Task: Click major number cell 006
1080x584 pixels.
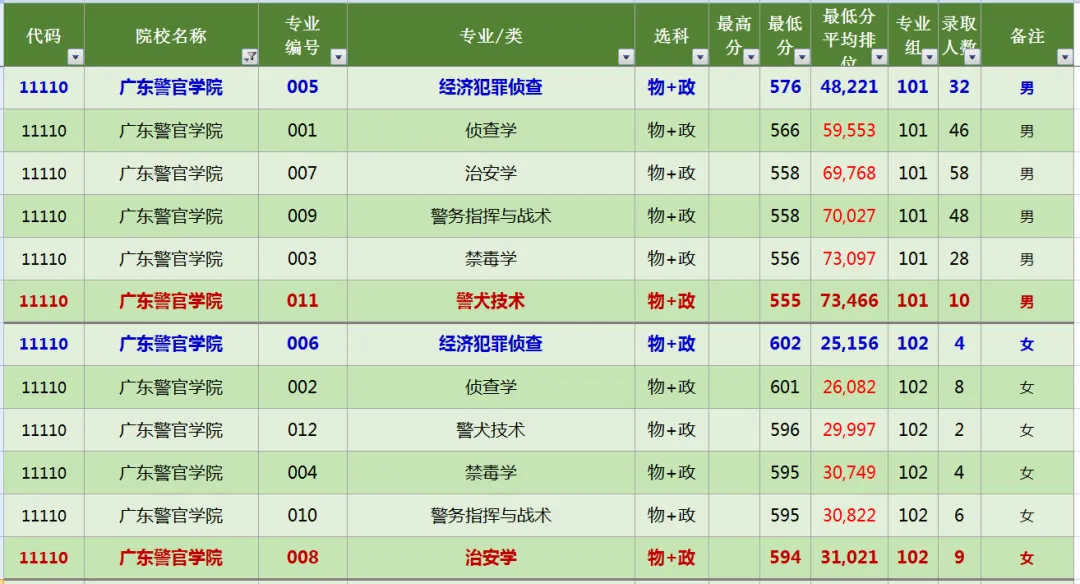Action: pyautogui.click(x=302, y=344)
